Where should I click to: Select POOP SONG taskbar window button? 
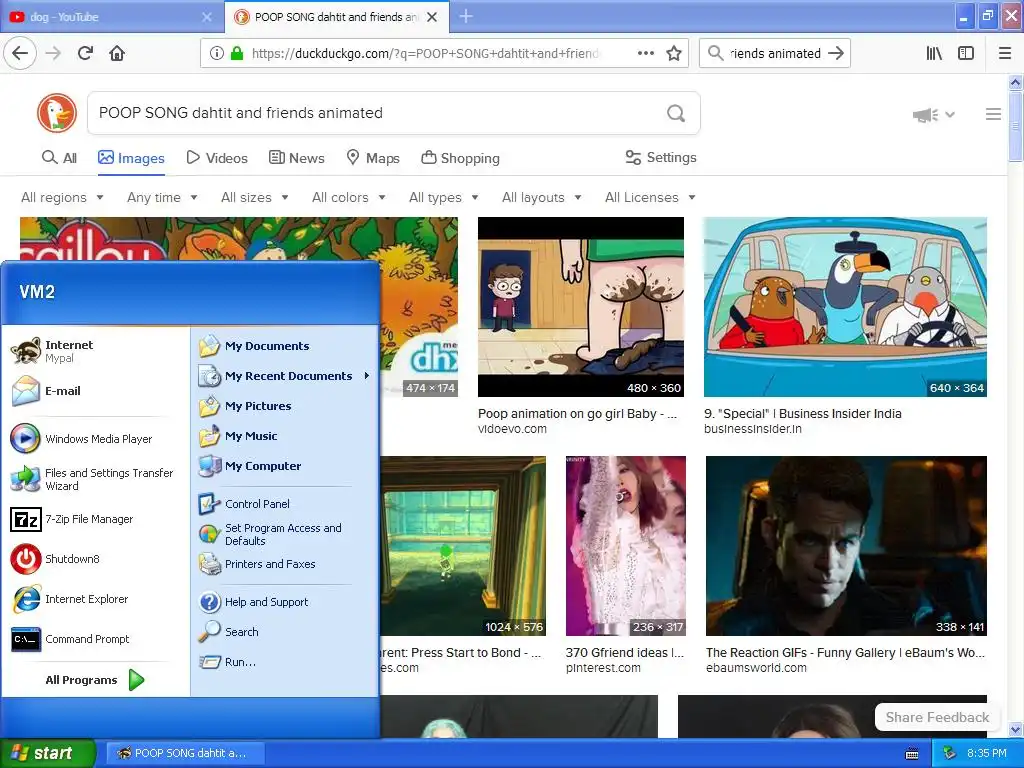185,753
